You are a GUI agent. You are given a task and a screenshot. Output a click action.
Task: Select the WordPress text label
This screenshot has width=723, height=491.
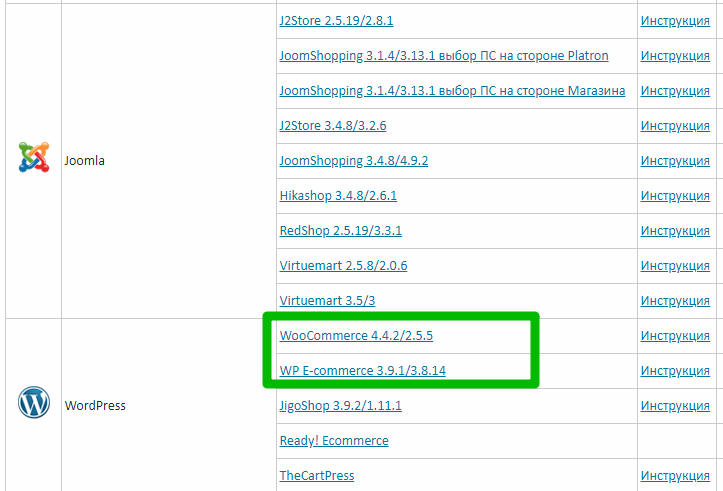95,405
